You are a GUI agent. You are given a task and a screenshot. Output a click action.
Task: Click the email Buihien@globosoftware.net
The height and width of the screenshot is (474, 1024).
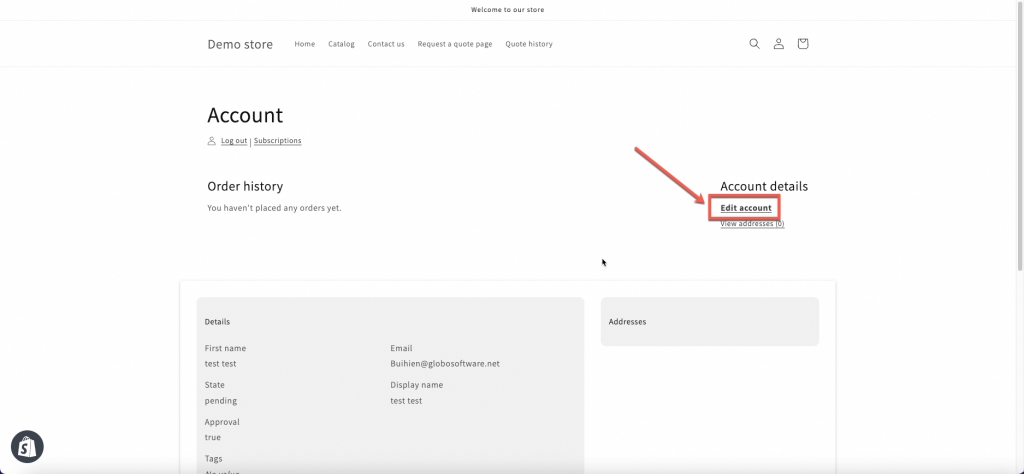(445, 364)
